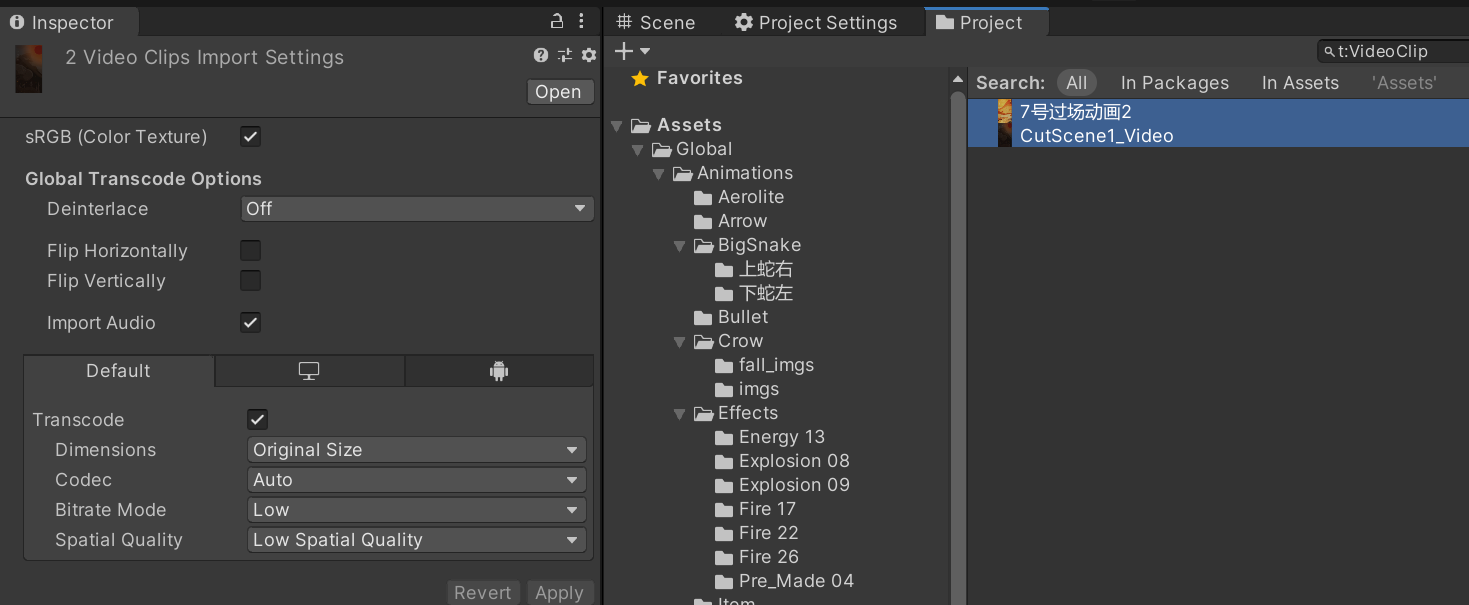Screen dimensions: 1469x605
Task: Enable the Flip Horizontally checkbox
Action: click(x=251, y=251)
